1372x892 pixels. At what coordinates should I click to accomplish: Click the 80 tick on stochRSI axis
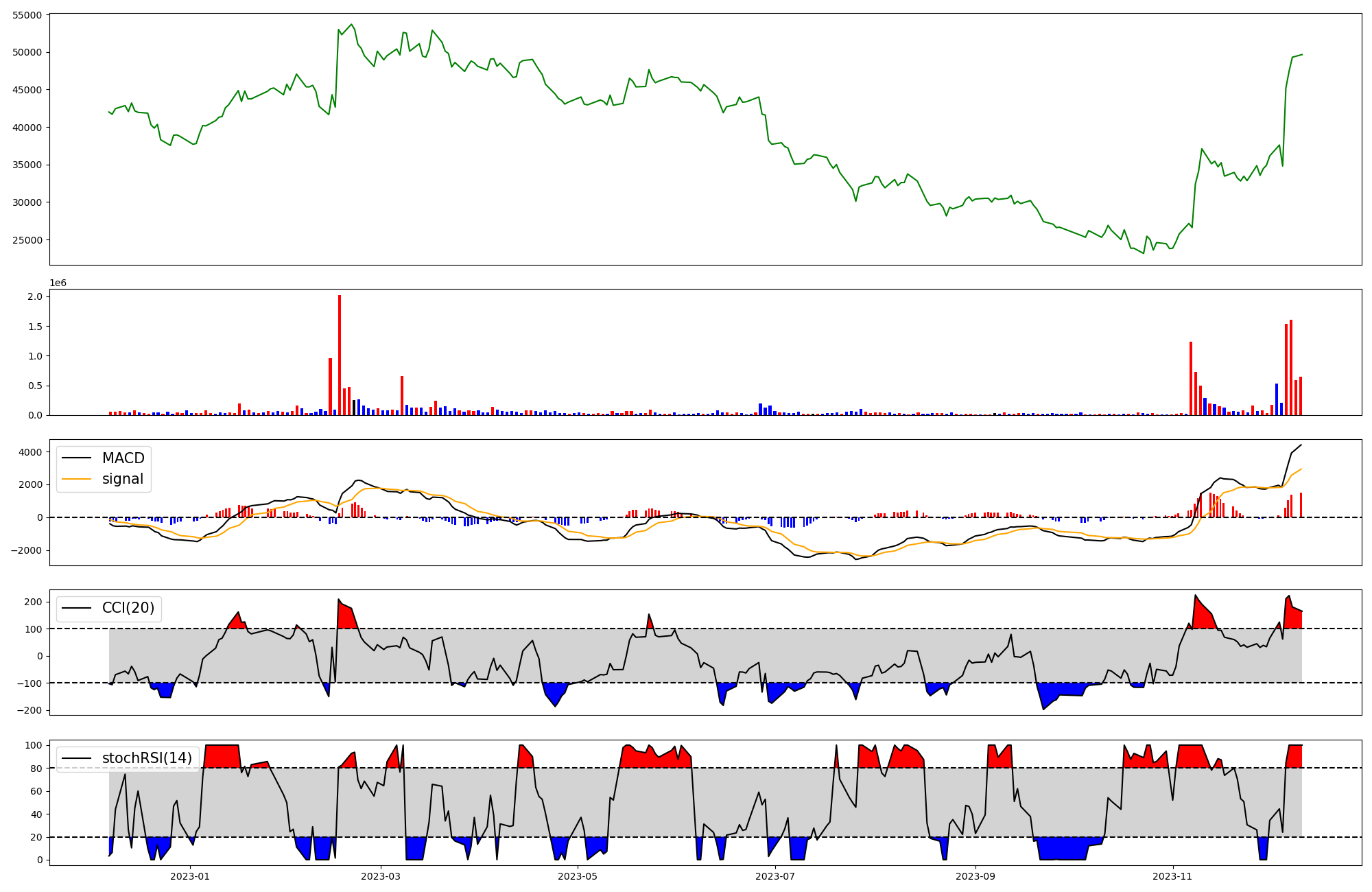[36, 768]
